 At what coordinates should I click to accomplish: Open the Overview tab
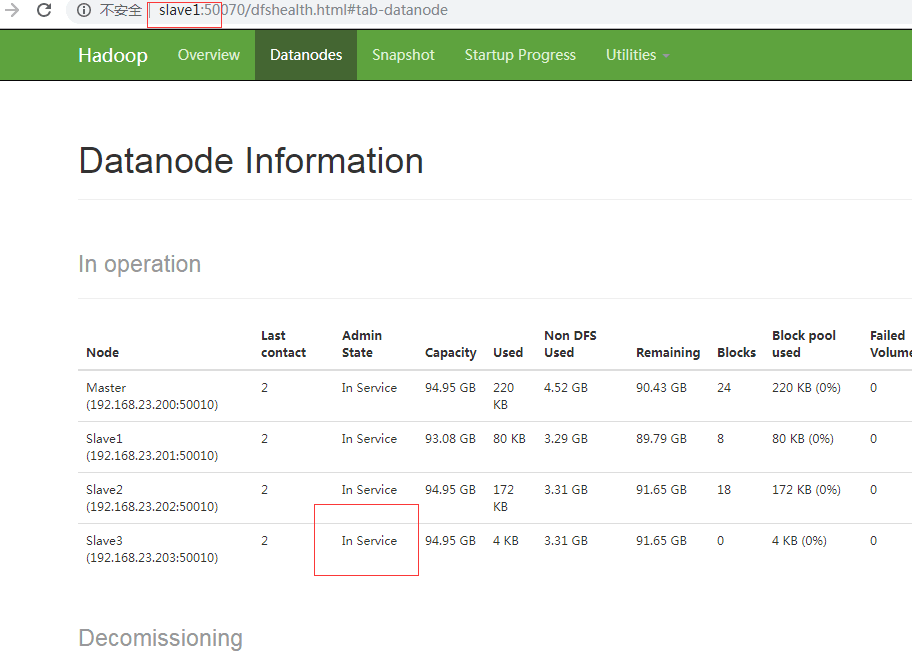208,55
